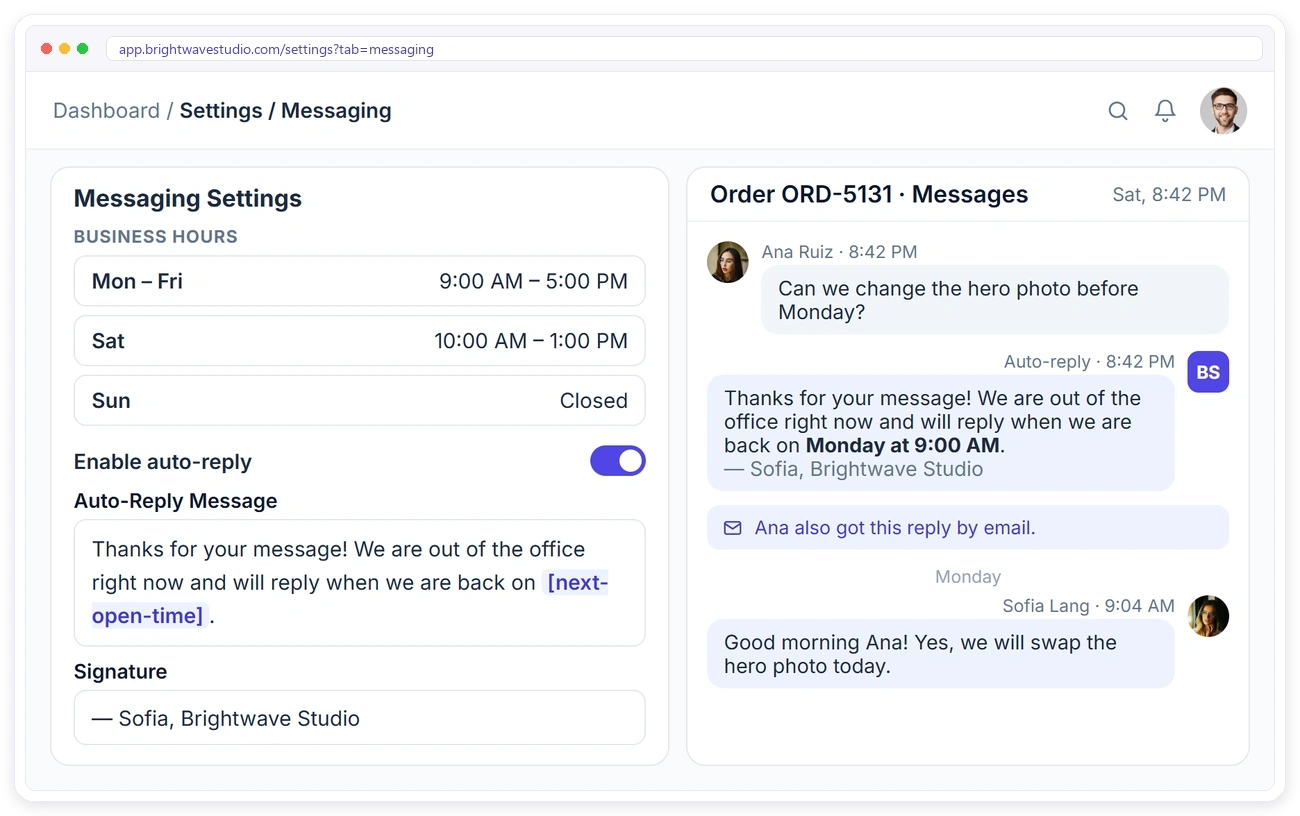Viewport: 1300px width, 816px height.
Task: Click into the Auto-Reply Message text box
Action: [x=360, y=583]
